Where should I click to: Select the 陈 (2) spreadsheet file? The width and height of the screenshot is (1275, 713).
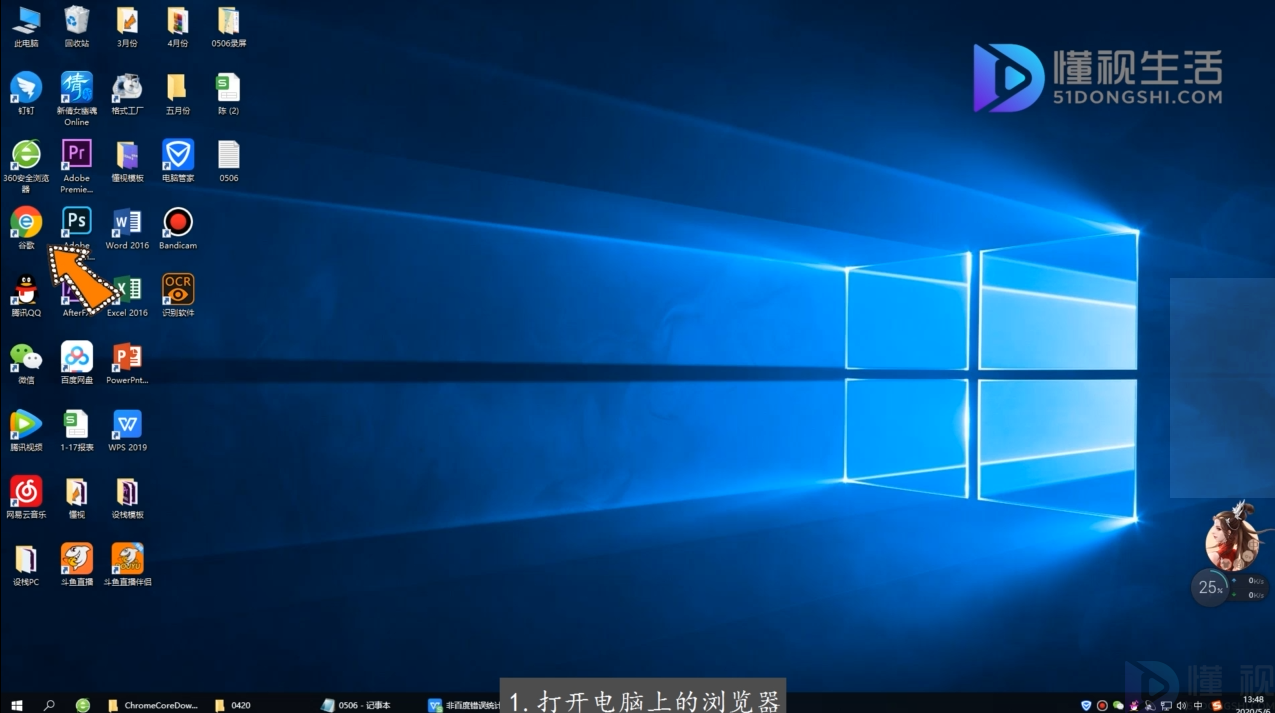(x=229, y=93)
